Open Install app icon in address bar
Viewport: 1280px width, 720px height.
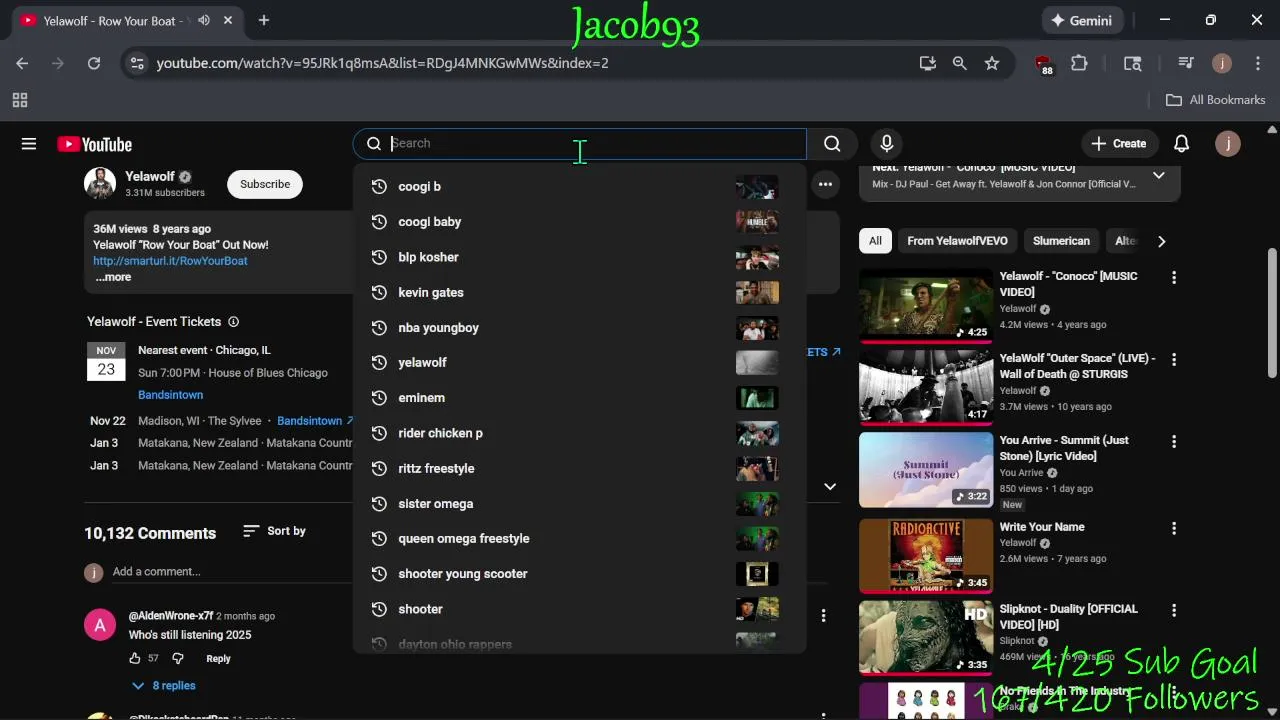coord(928,63)
